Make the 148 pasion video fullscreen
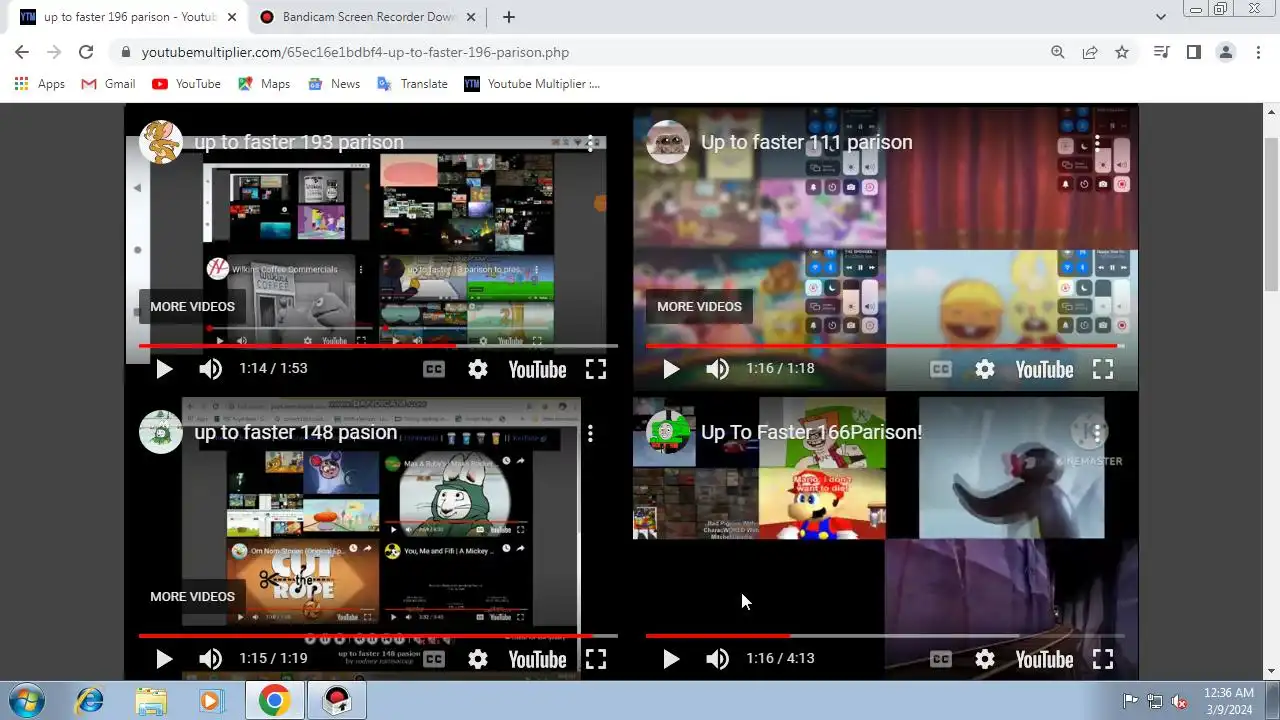Image resolution: width=1280 pixels, height=720 pixels. [x=596, y=659]
